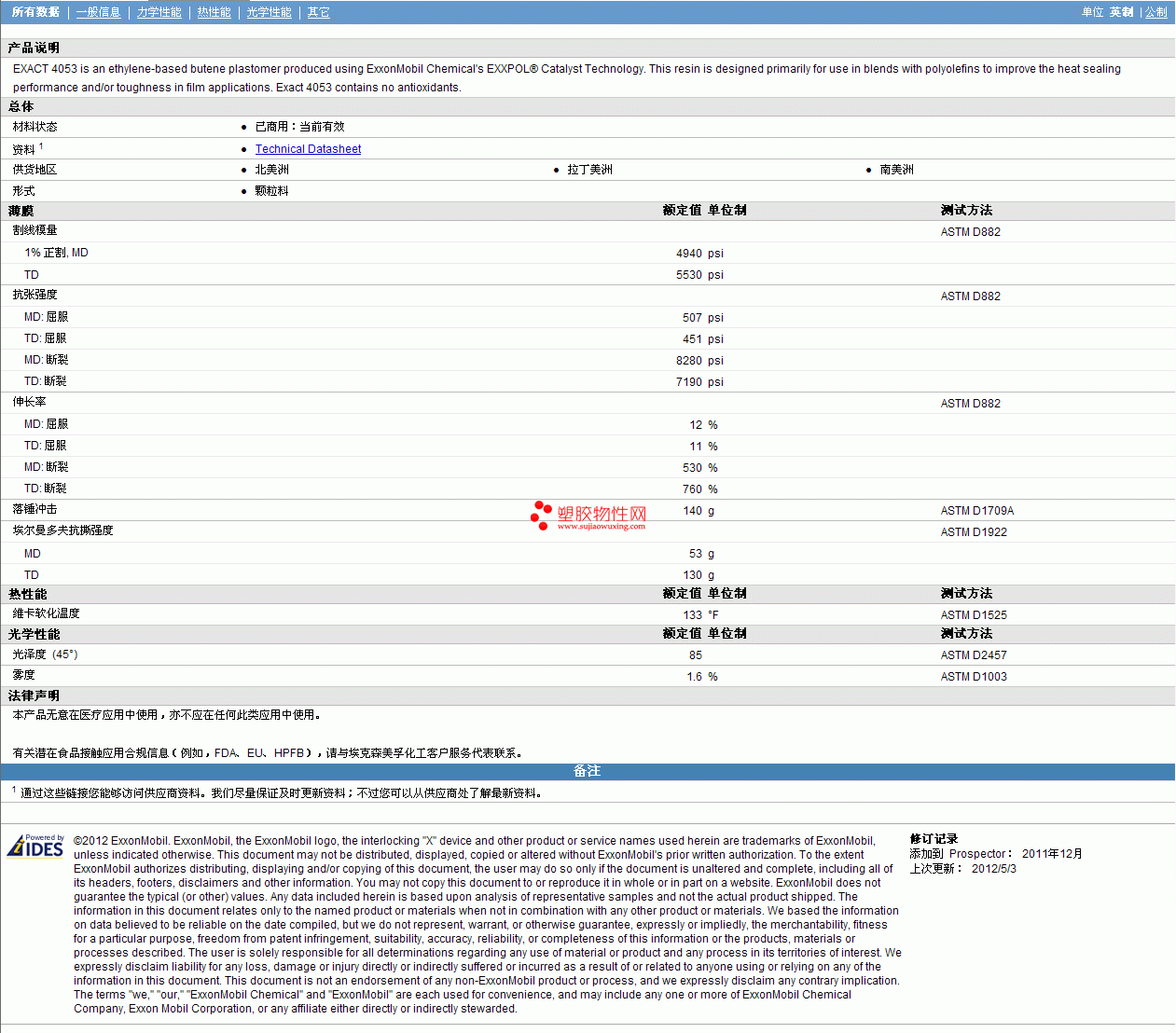Select the 507 psi yield value
The image size is (1176, 1033).
click(x=703, y=318)
